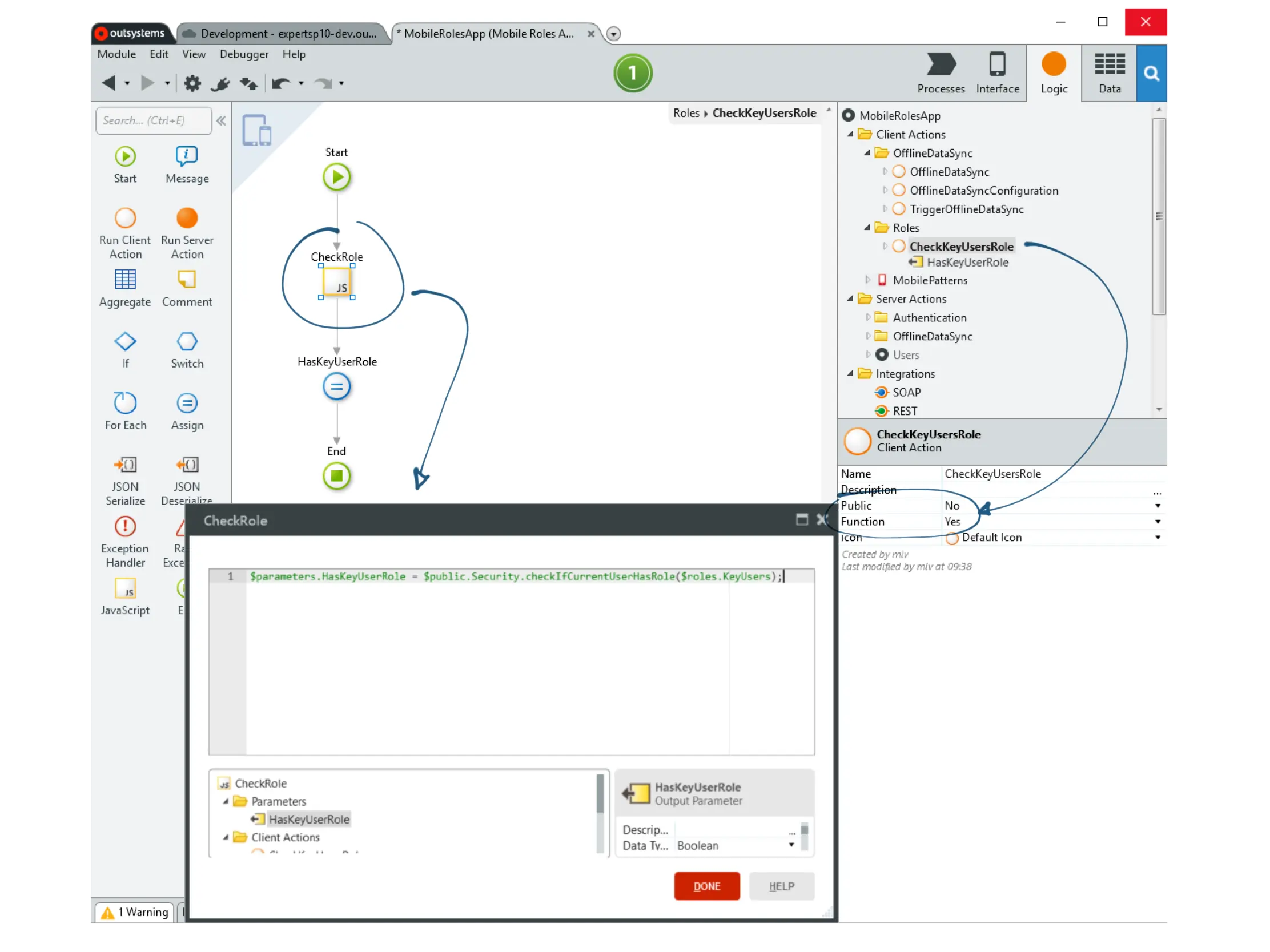Choose the JavaScript tool in toolbox
This screenshot has width=1270, height=952.
[x=125, y=590]
